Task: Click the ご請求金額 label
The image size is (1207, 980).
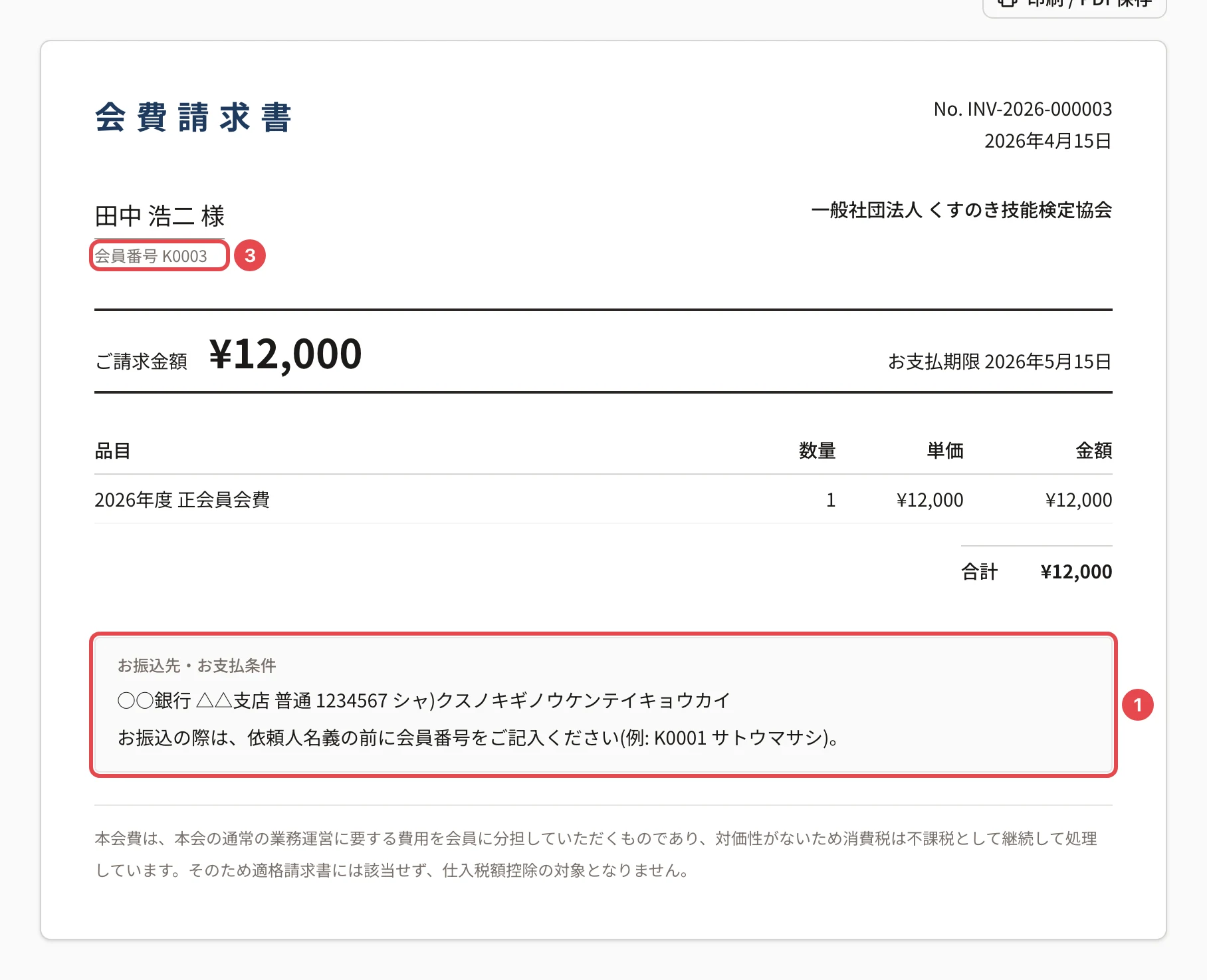Action: pos(141,362)
